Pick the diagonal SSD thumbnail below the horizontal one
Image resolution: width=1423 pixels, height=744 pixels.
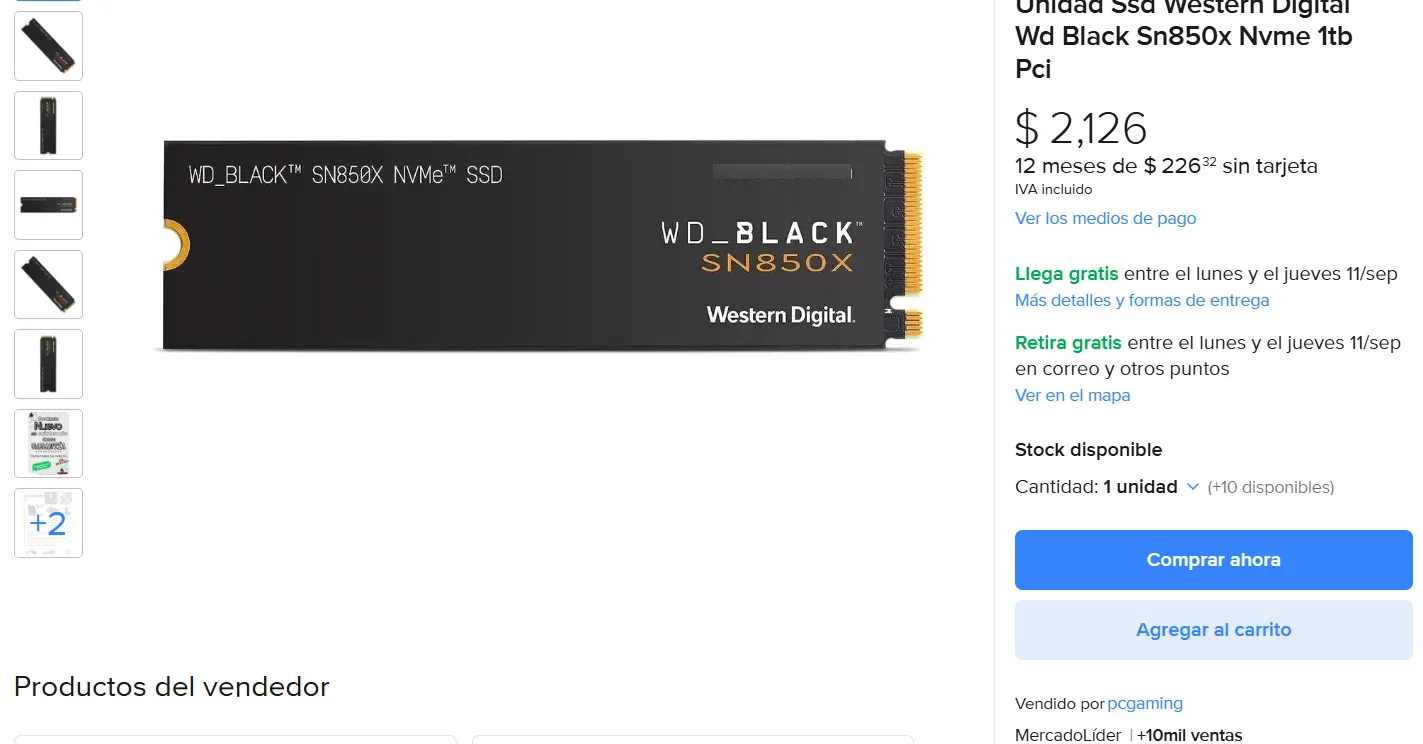48,284
